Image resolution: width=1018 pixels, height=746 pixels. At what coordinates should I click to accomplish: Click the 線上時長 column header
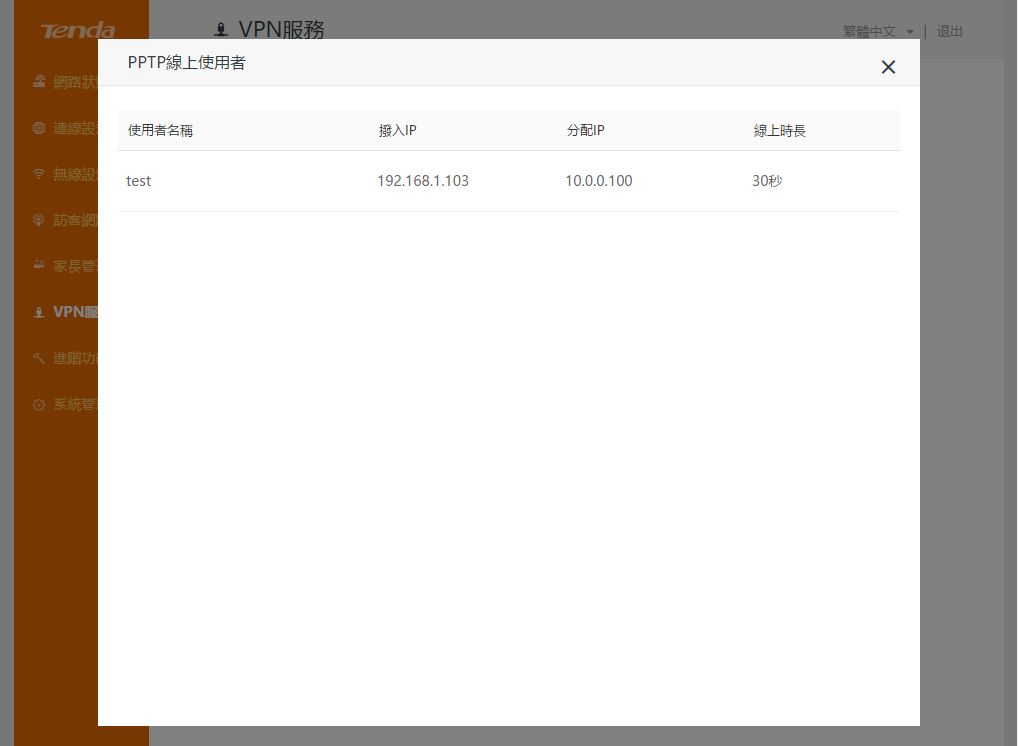(779, 131)
